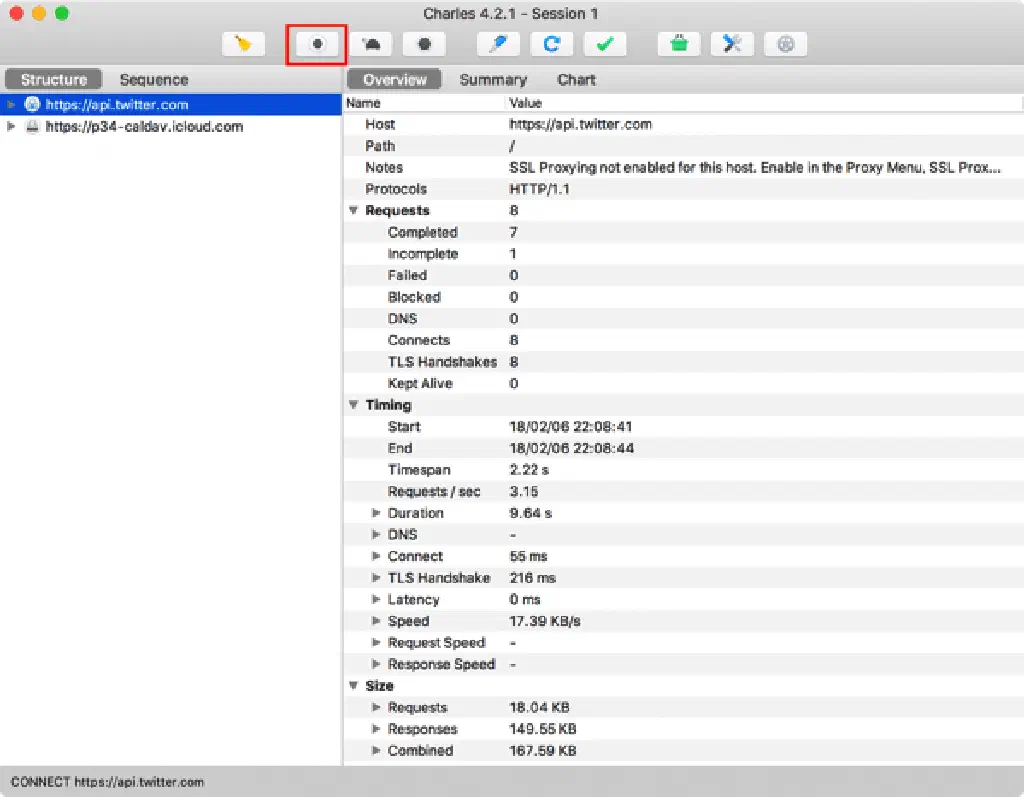Toggle the recording button
The width and height of the screenshot is (1024, 797).
pos(316,44)
